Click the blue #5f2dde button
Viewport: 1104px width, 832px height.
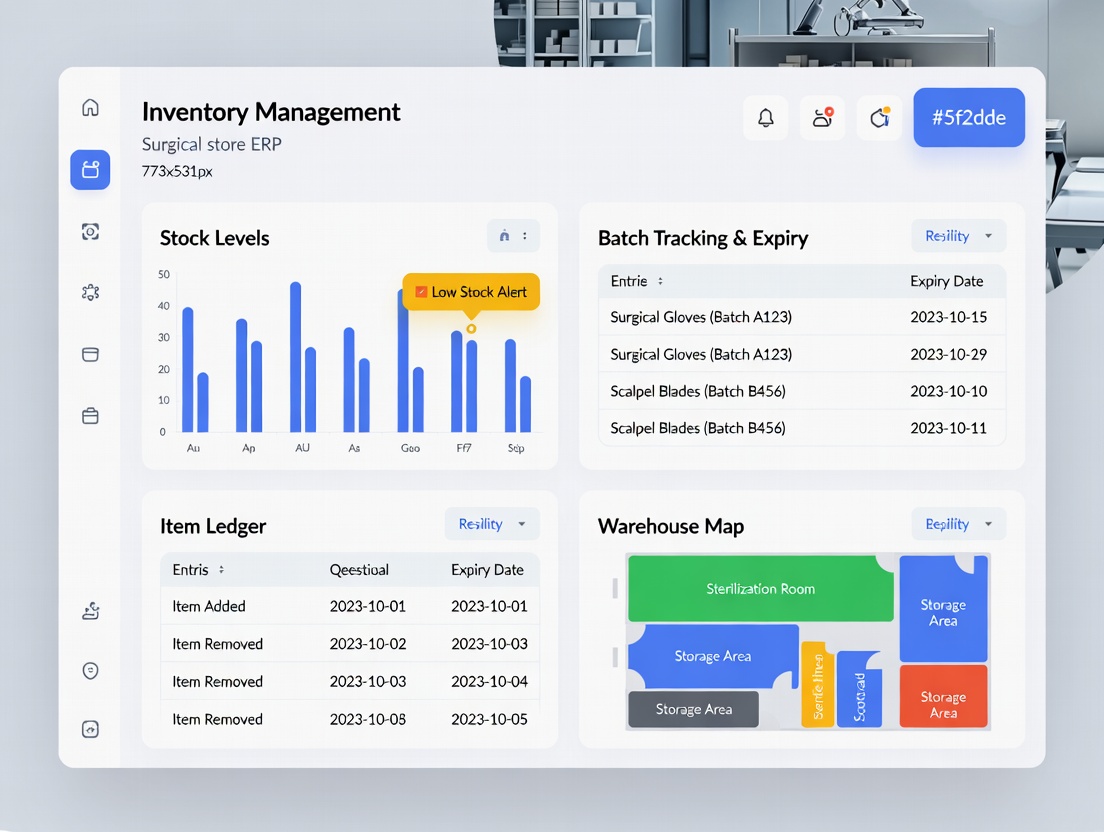(x=968, y=118)
